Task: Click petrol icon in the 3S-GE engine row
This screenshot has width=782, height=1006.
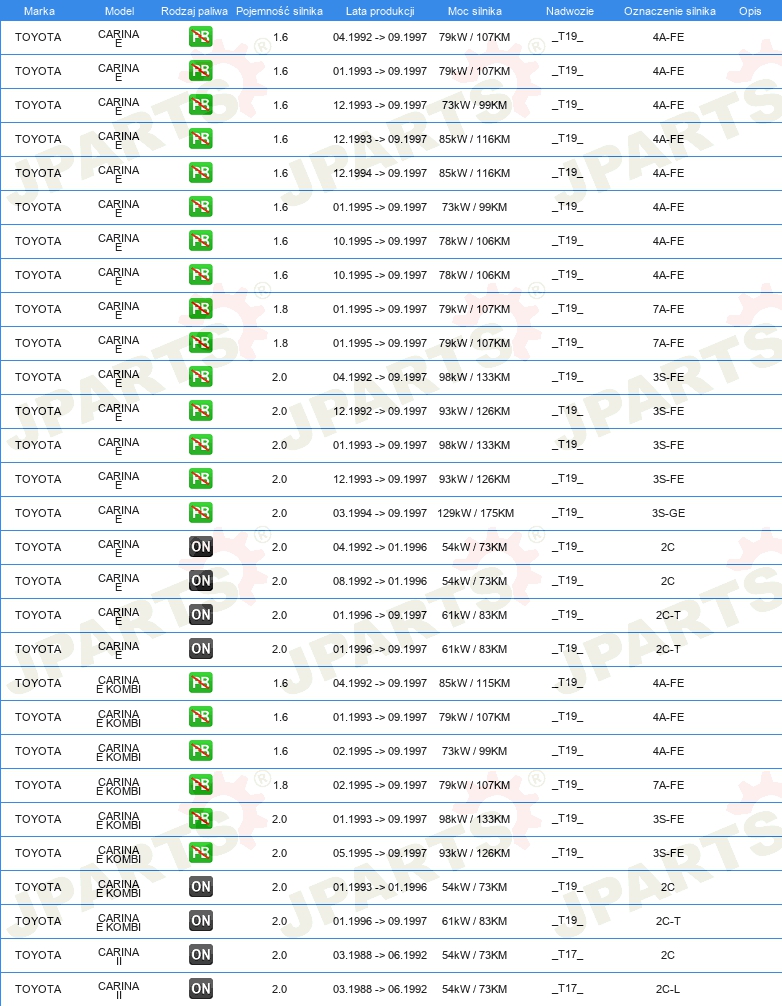Action: pos(201,513)
